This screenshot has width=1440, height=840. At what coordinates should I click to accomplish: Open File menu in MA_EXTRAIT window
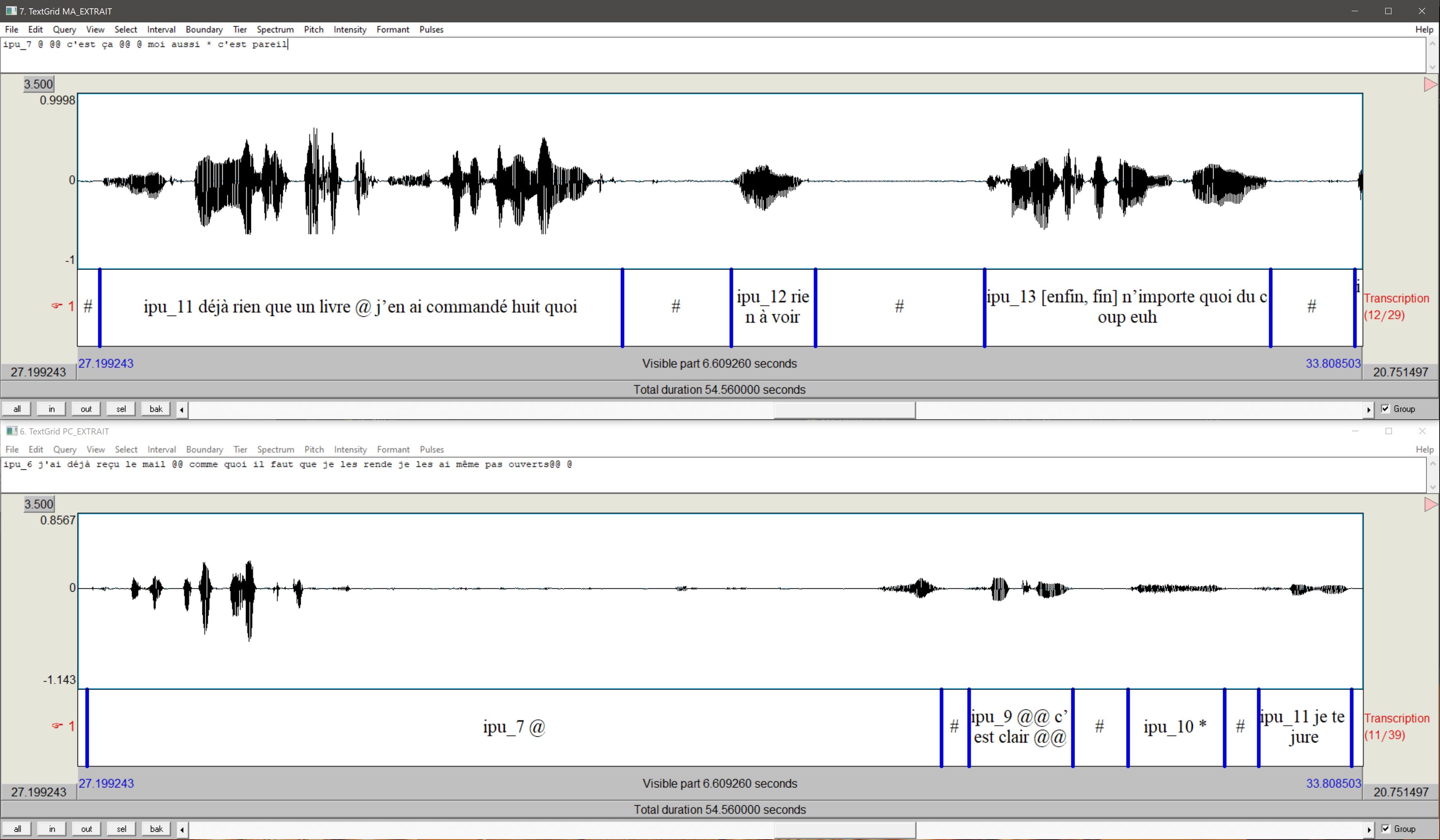click(12, 29)
